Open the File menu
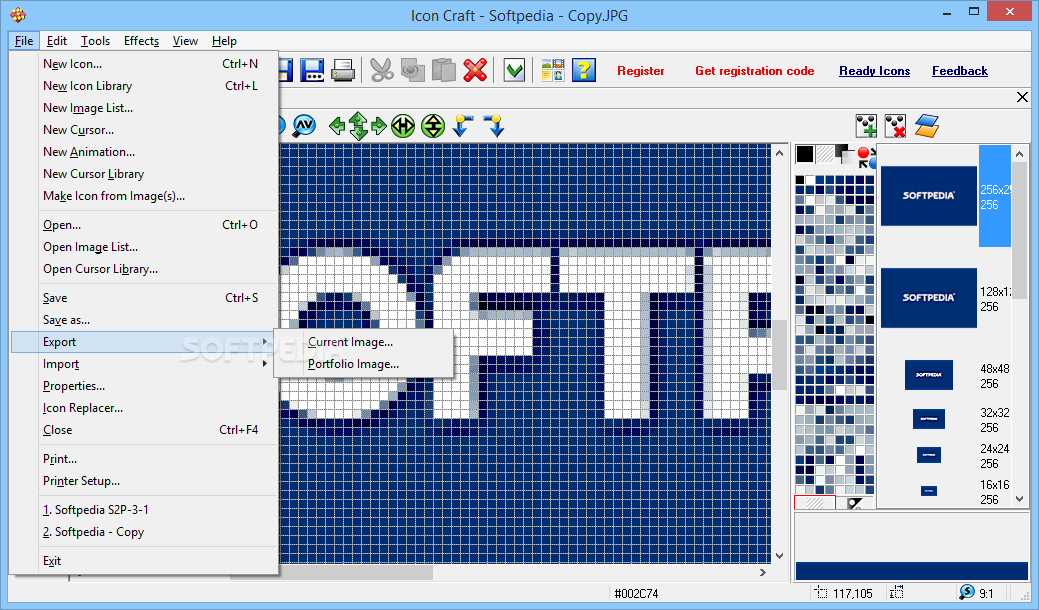 tap(24, 40)
